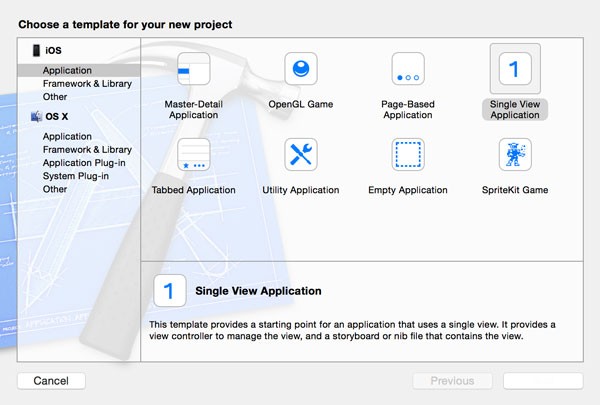The image size is (600, 405).
Task: Click the Page-Based Application label
Action: click(x=408, y=109)
